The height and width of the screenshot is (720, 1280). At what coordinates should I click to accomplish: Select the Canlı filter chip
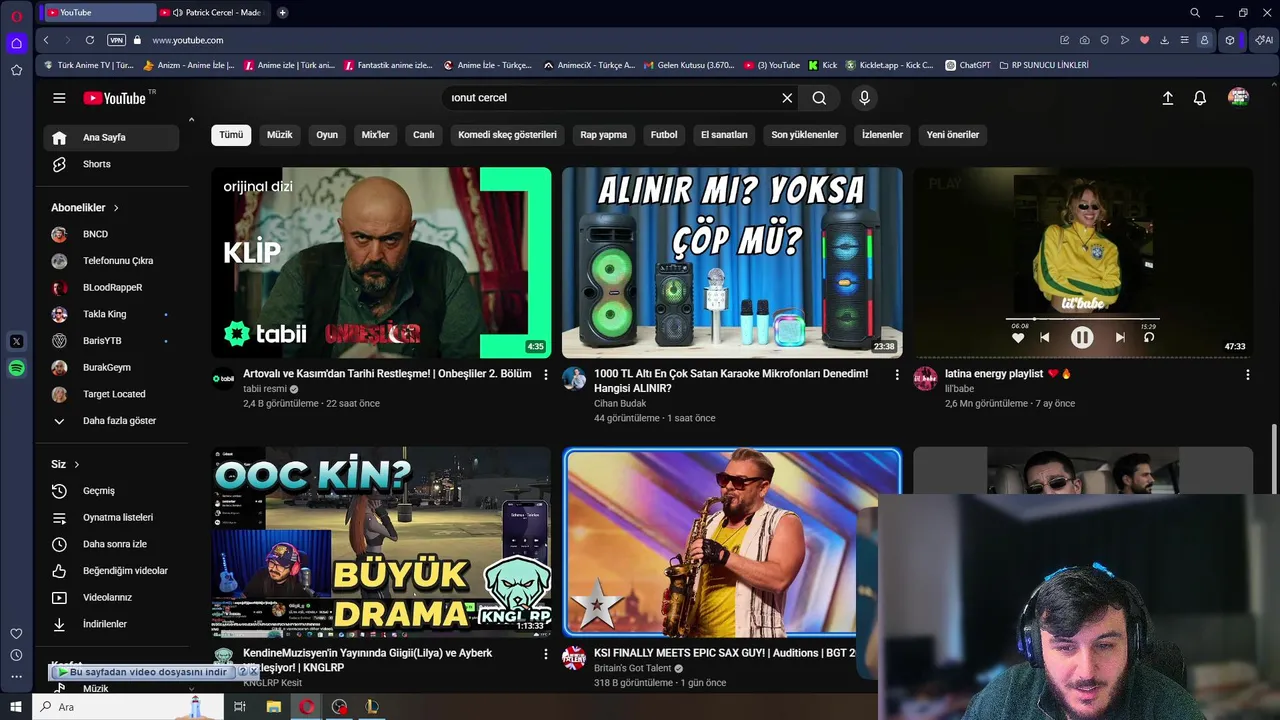coord(424,135)
